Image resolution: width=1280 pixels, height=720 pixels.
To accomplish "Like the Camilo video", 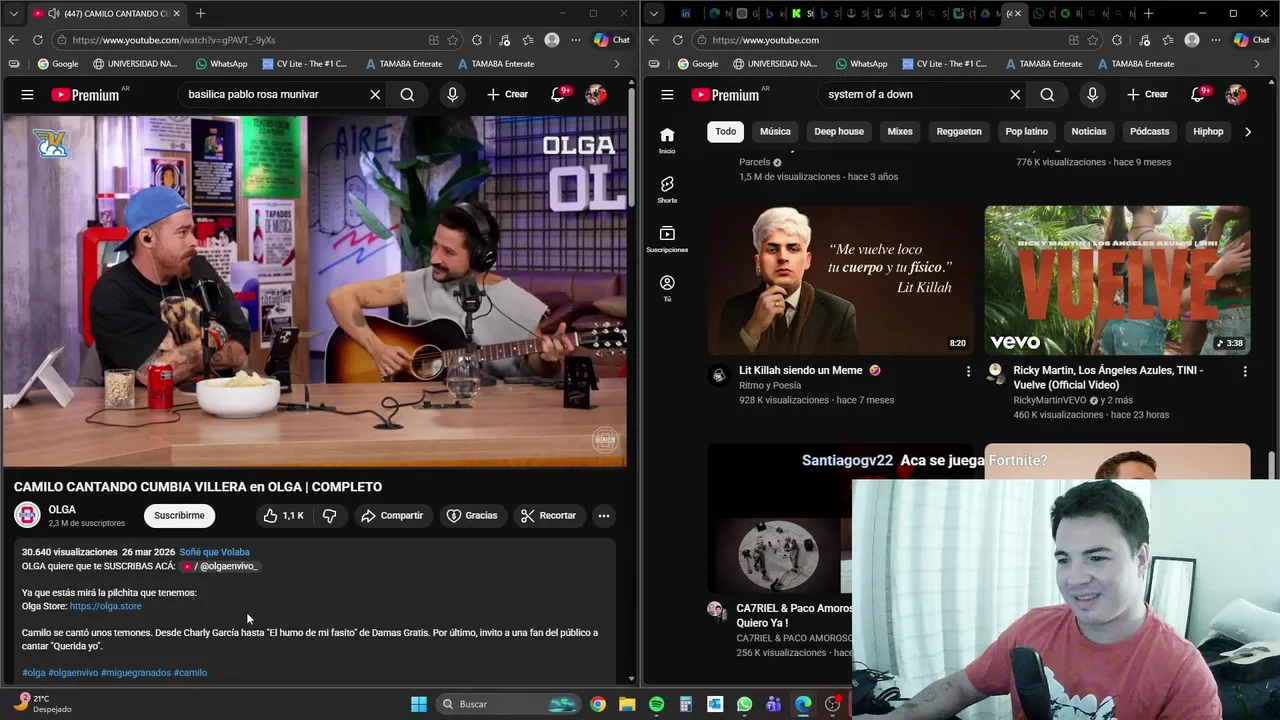I will tap(284, 516).
